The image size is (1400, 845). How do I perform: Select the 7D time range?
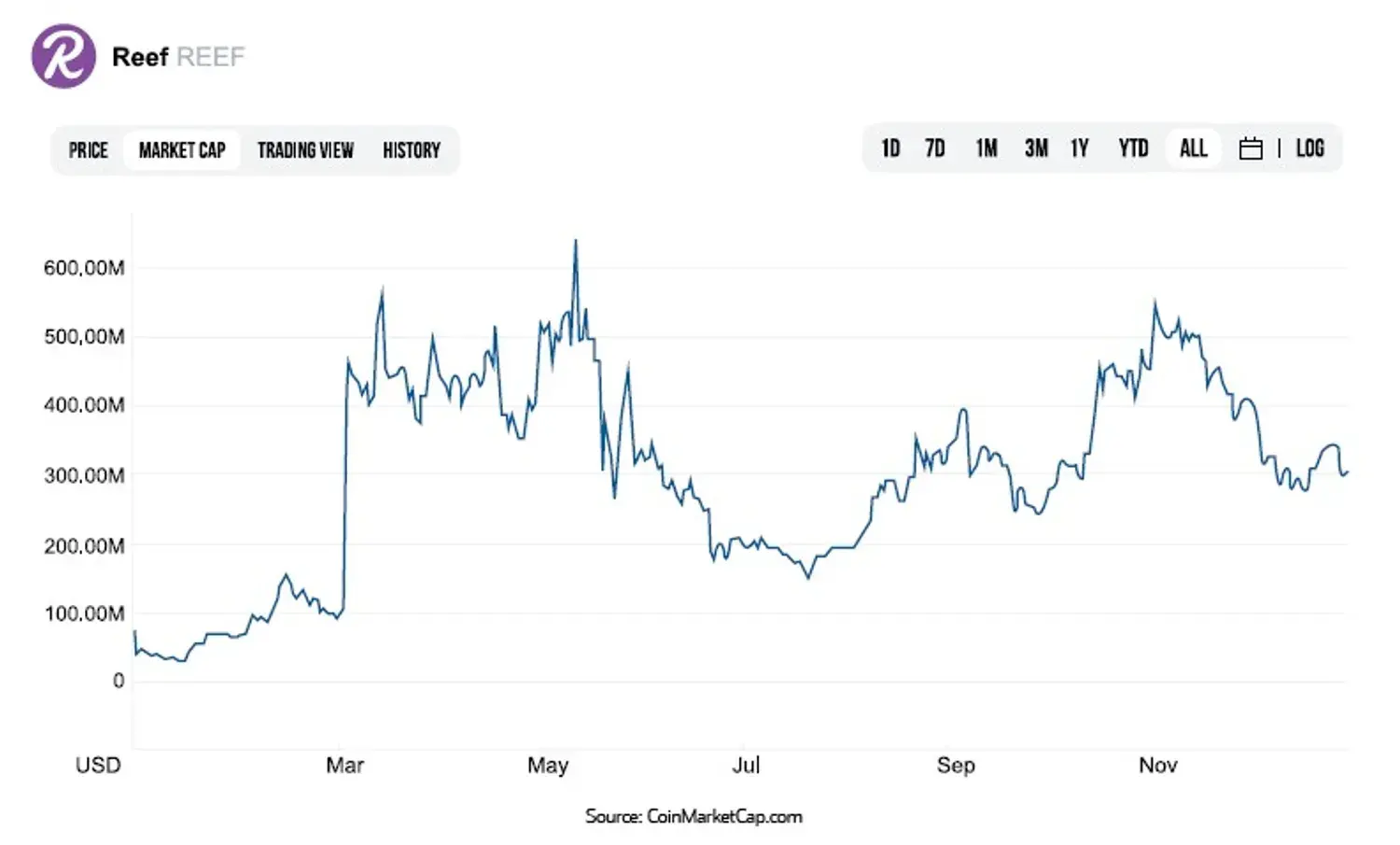(935, 148)
